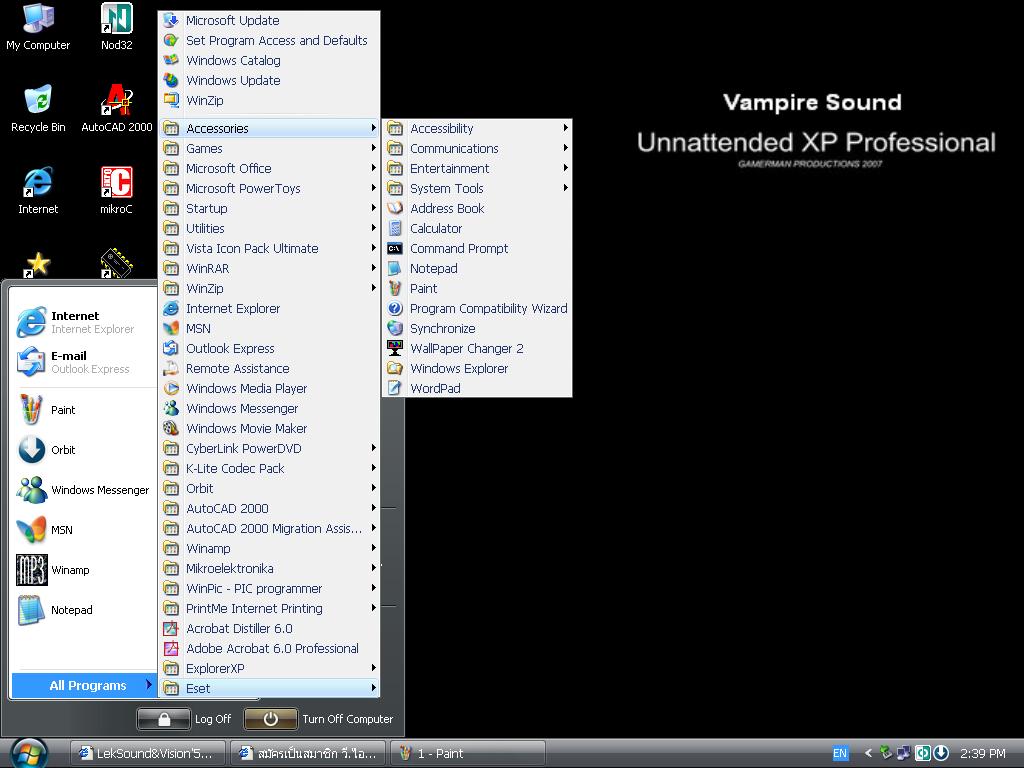Click Turn Off Computer button
This screenshot has height=768, width=1024.
tap(319, 719)
